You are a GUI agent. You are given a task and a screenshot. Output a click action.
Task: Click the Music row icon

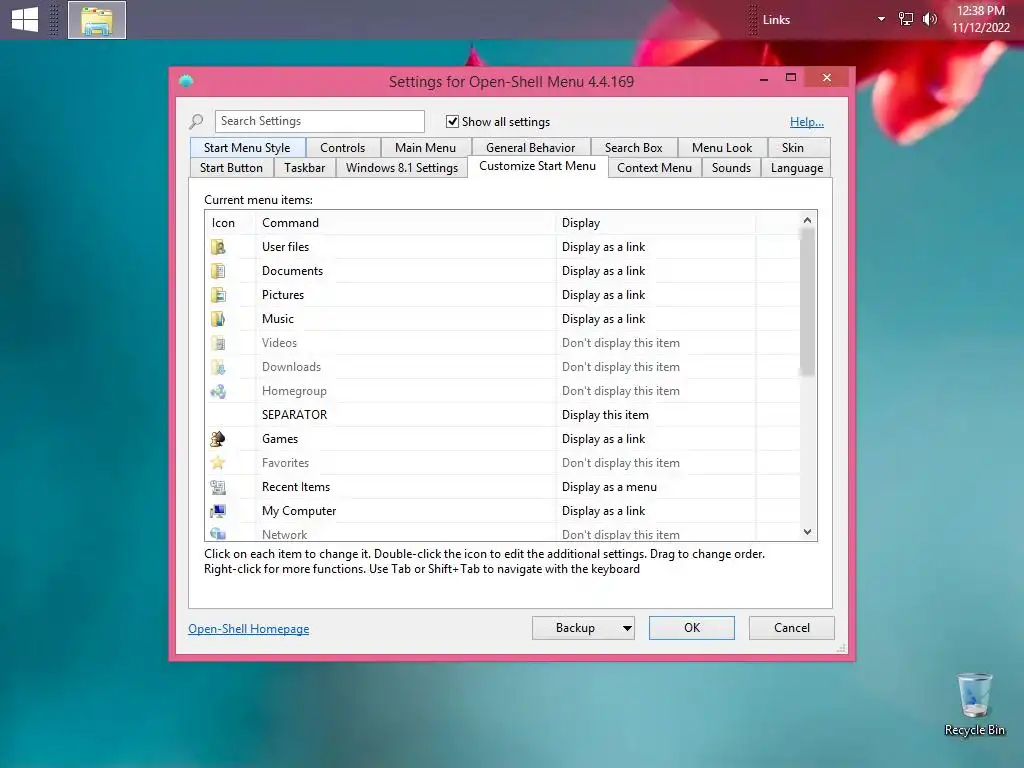coord(218,319)
